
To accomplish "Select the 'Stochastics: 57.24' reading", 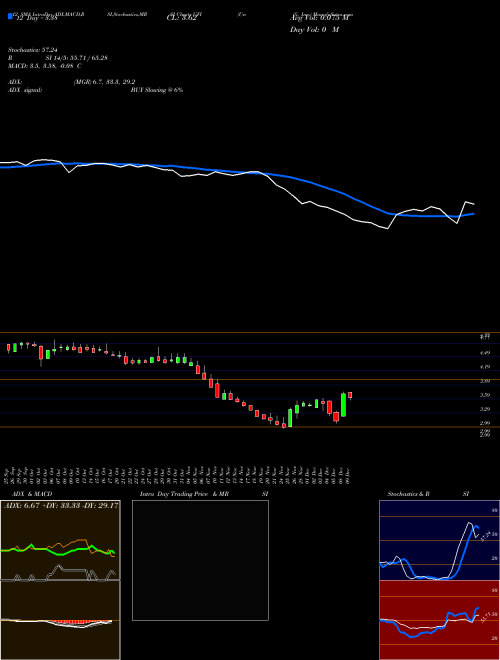I will [32, 50].
